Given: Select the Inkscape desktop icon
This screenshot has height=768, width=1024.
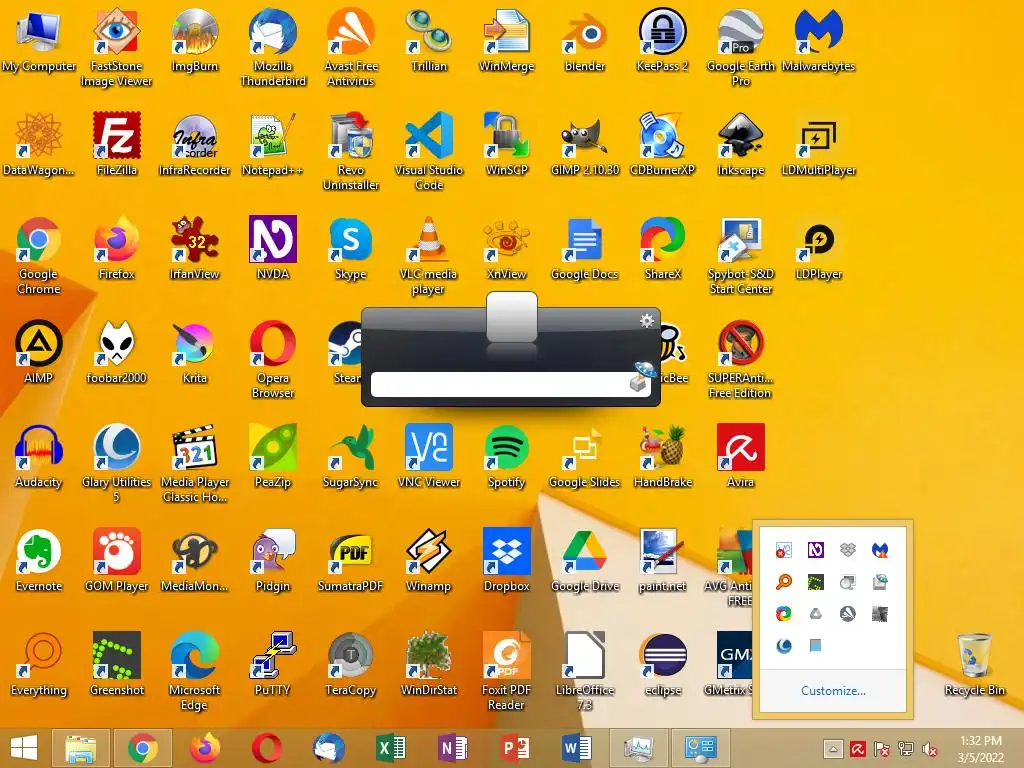Looking at the screenshot, I should tap(741, 144).
